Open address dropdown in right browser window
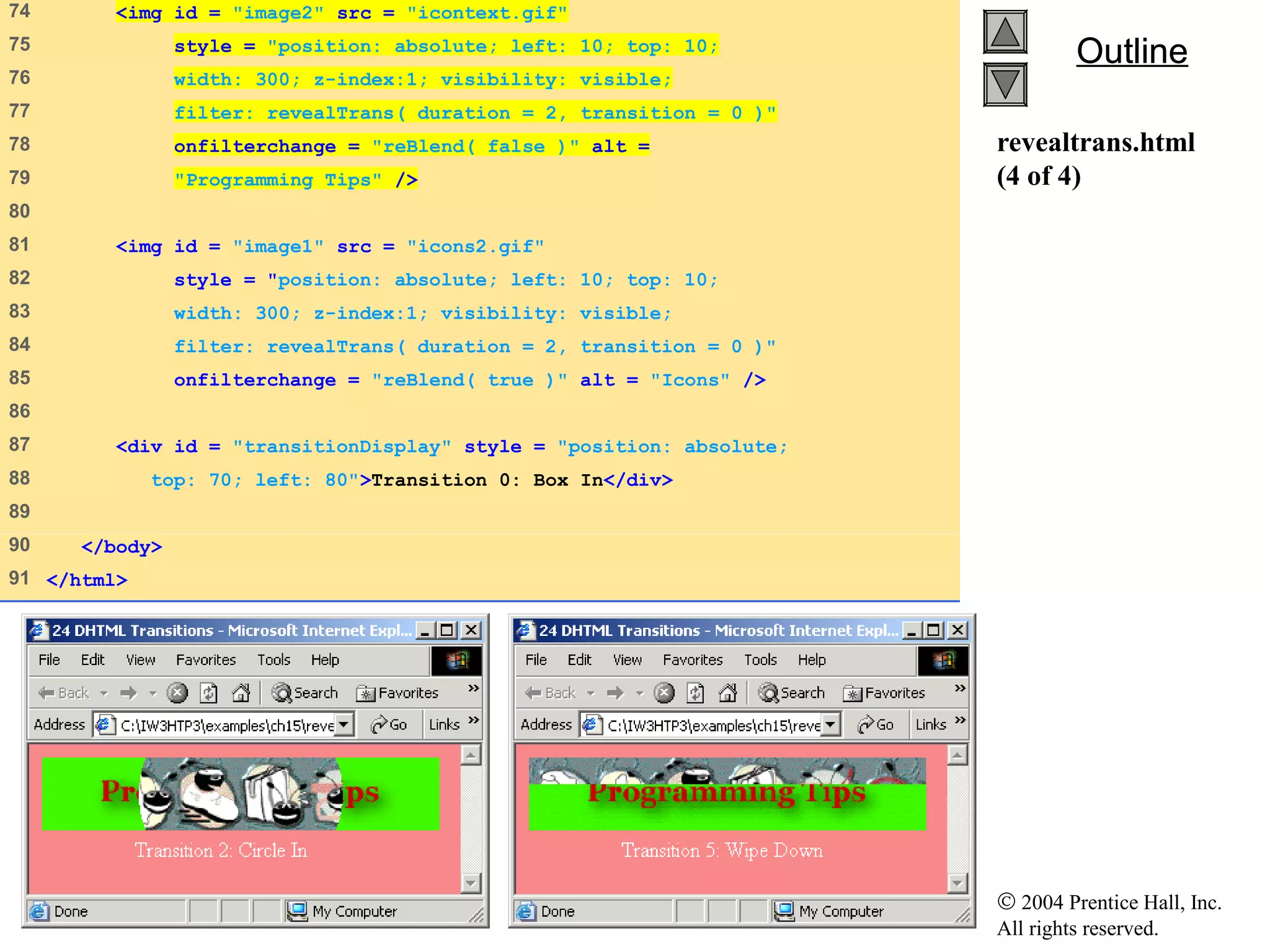The image size is (1270, 952). click(831, 724)
